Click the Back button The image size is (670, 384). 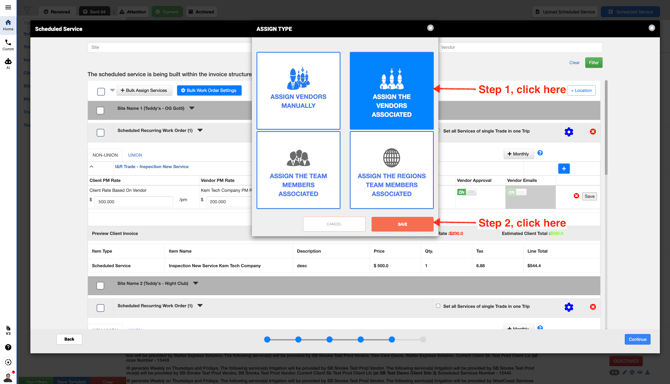point(69,339)
